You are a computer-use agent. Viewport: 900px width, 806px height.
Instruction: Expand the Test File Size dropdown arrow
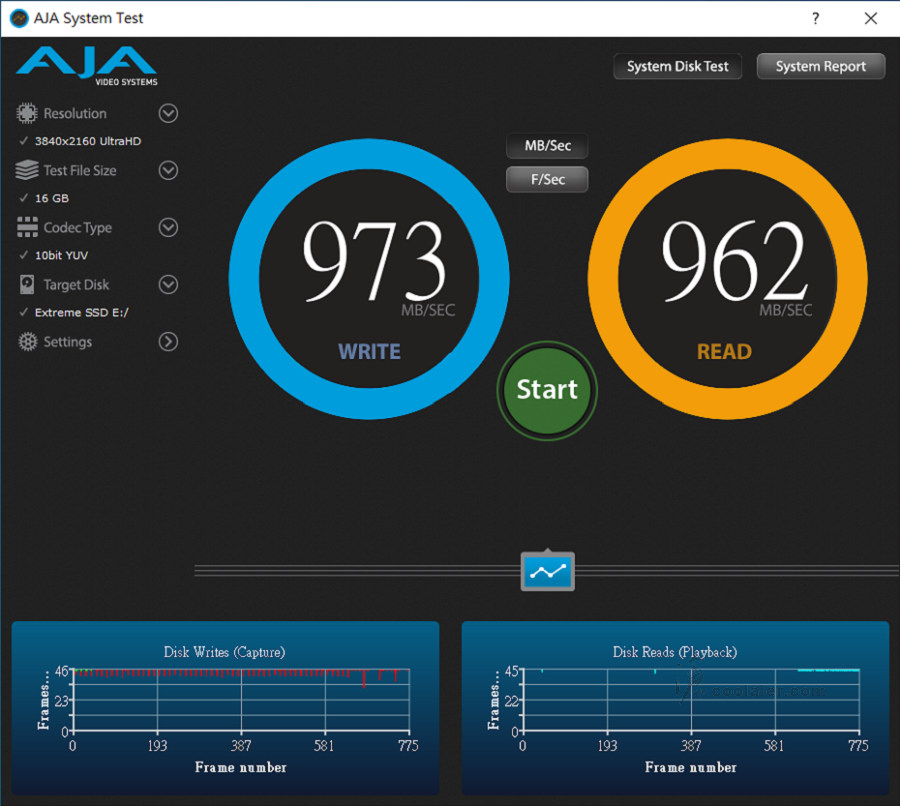point(168,170)
